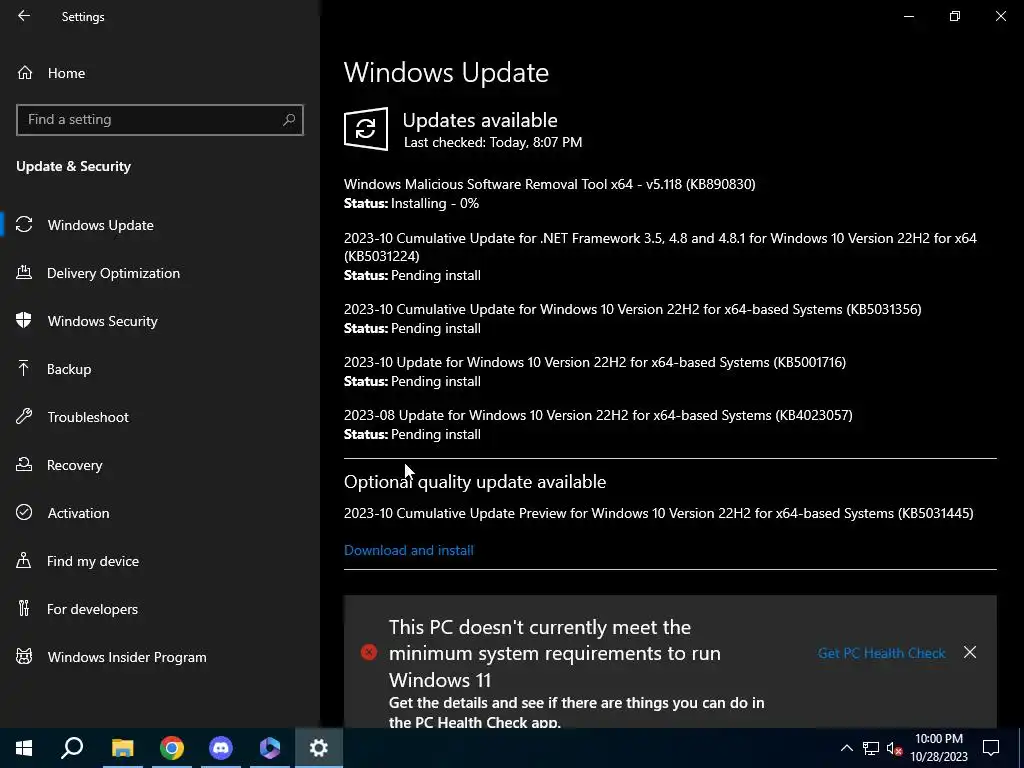Image resolution: width=1024 pixels, height=768 pixels.
Task: Click the Windows Security shield icon
Action: pos(24,321)
